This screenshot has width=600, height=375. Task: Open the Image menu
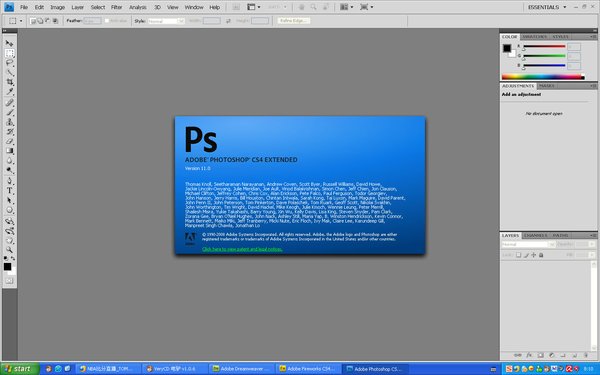pos(57,7)
